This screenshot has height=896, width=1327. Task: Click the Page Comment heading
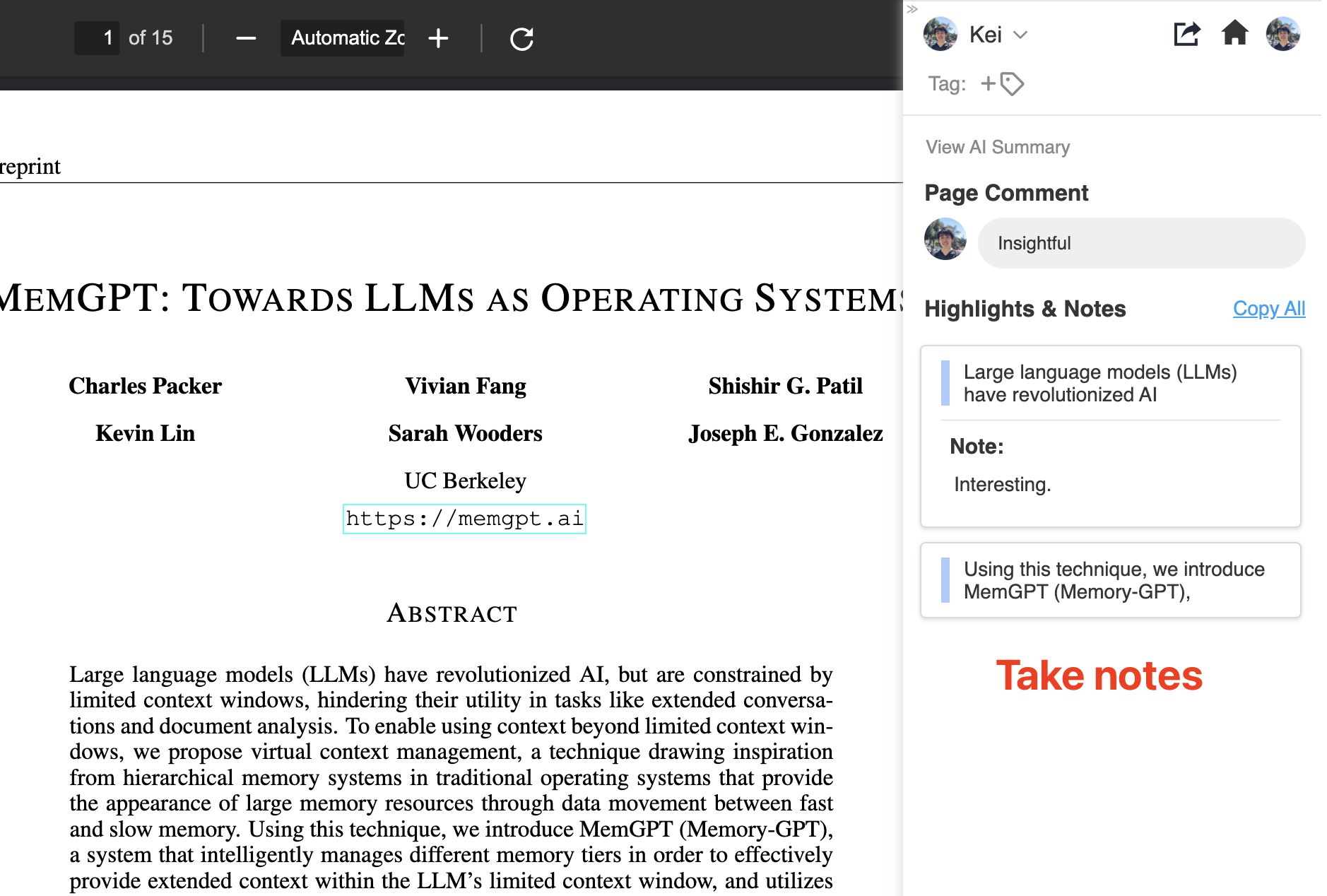tap(1006, 193)
